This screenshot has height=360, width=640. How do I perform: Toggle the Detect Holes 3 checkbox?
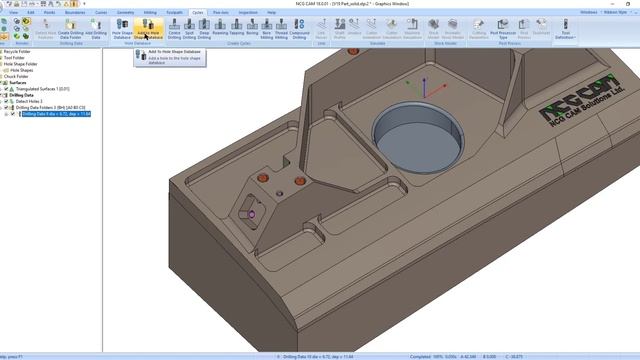click(6, 101)
